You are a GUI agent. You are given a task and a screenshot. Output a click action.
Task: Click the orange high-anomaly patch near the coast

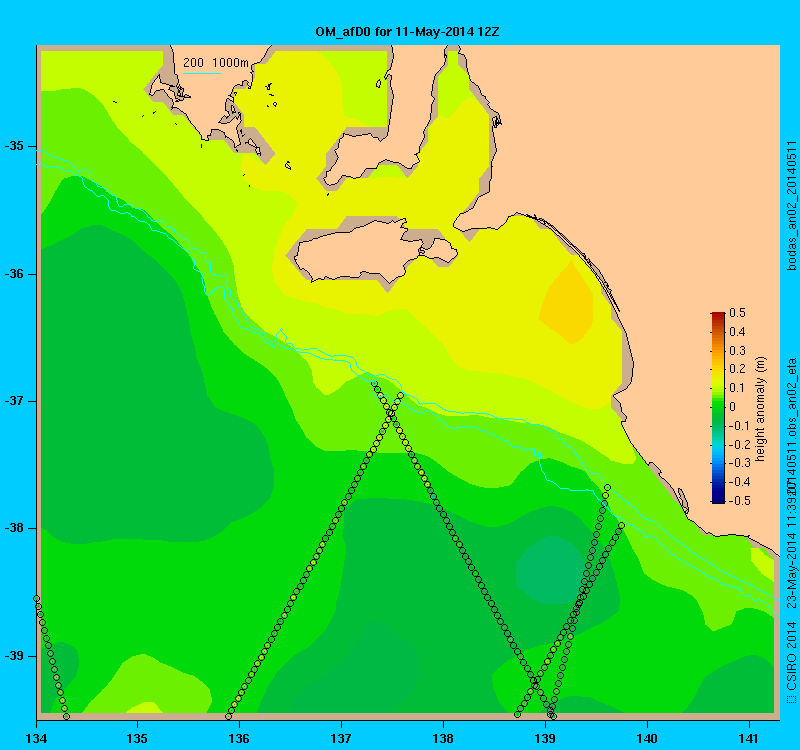point(566,304)
